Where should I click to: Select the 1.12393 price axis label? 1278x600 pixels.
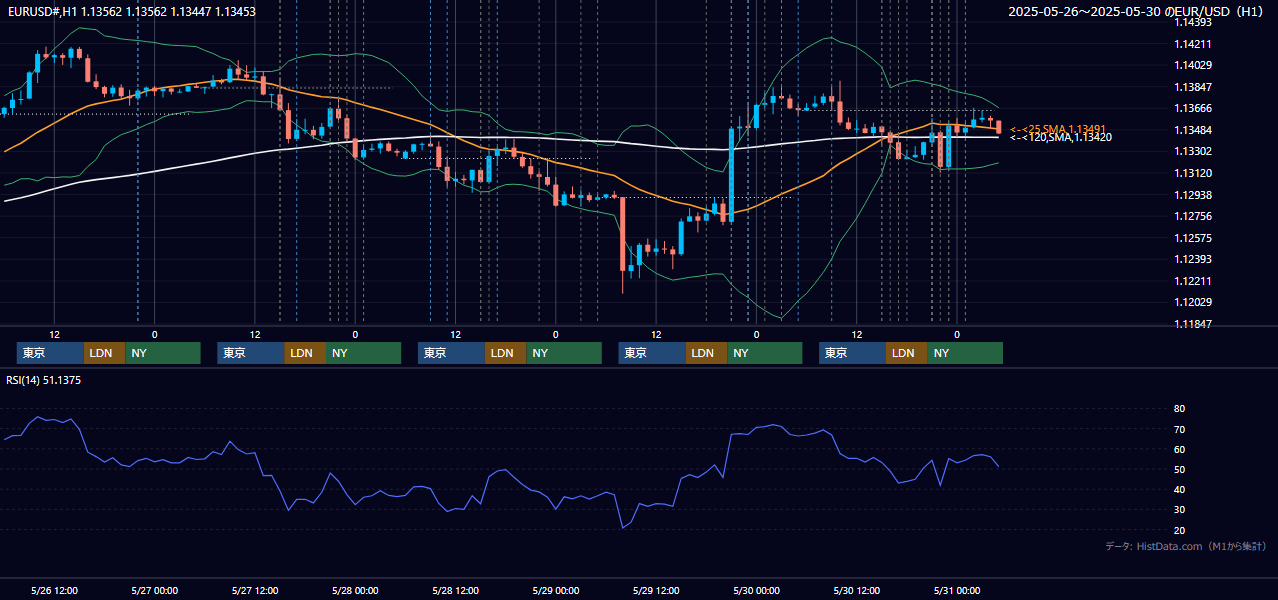tap(1192, 259)
